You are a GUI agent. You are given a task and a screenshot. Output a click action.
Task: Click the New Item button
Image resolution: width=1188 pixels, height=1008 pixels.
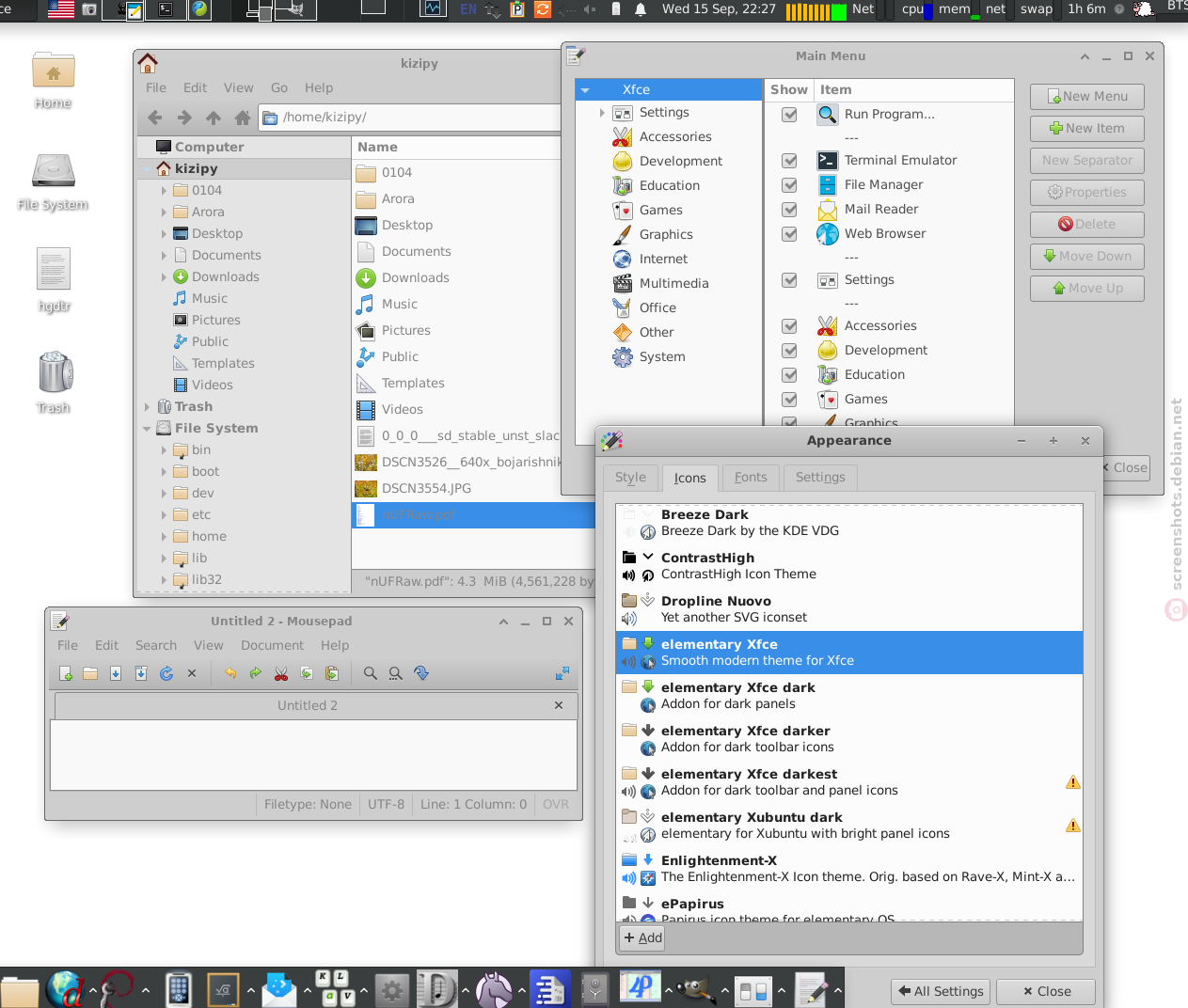(1087, 129)
